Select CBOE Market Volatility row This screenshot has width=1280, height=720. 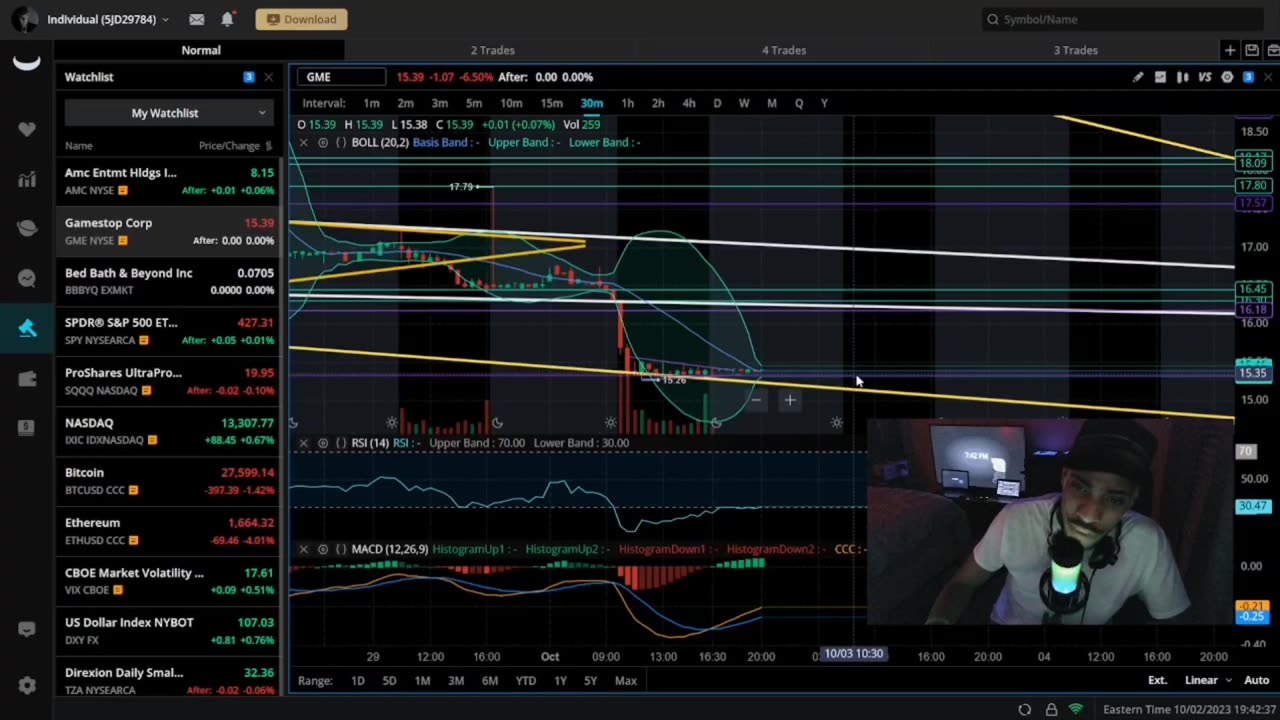tap(168, 581)
